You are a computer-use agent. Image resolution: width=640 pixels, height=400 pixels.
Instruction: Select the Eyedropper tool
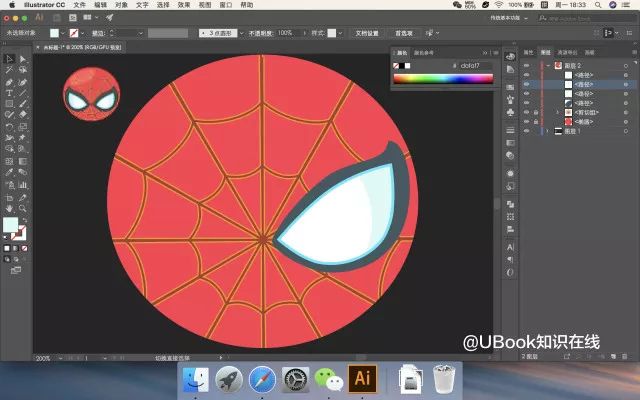click(x=9, y=172)
